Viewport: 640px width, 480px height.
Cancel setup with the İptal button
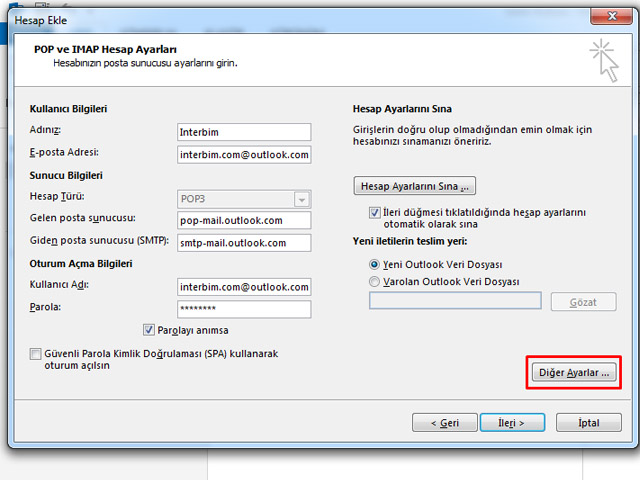(589, 423)
